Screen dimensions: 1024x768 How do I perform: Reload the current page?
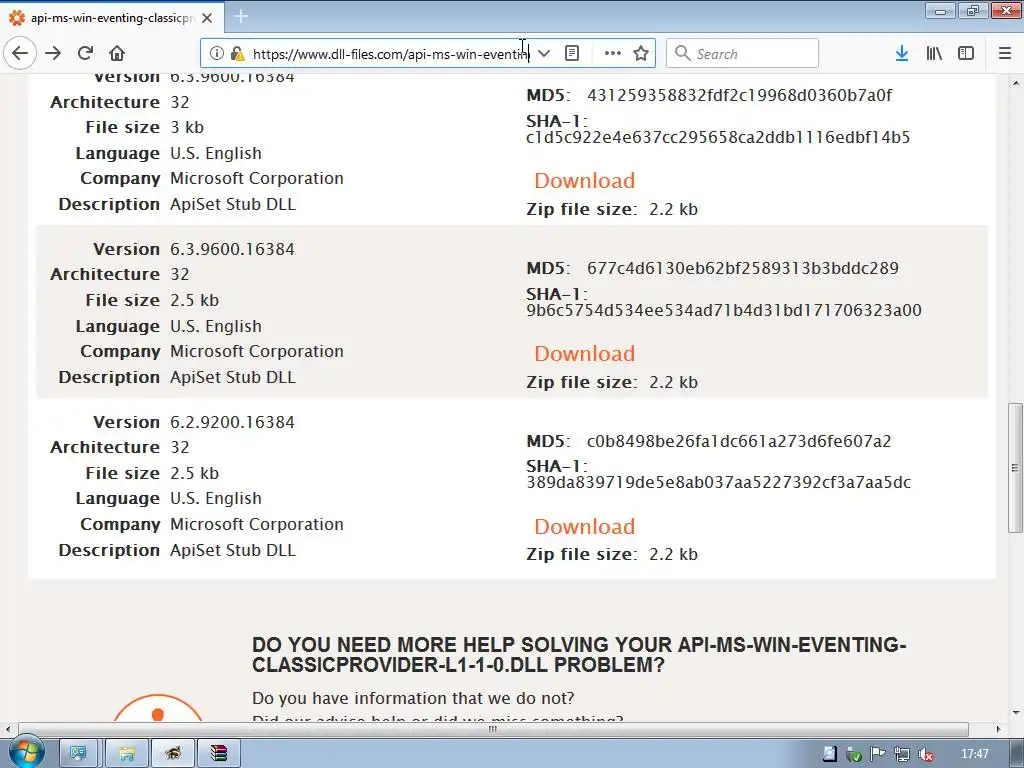(85, 54)
